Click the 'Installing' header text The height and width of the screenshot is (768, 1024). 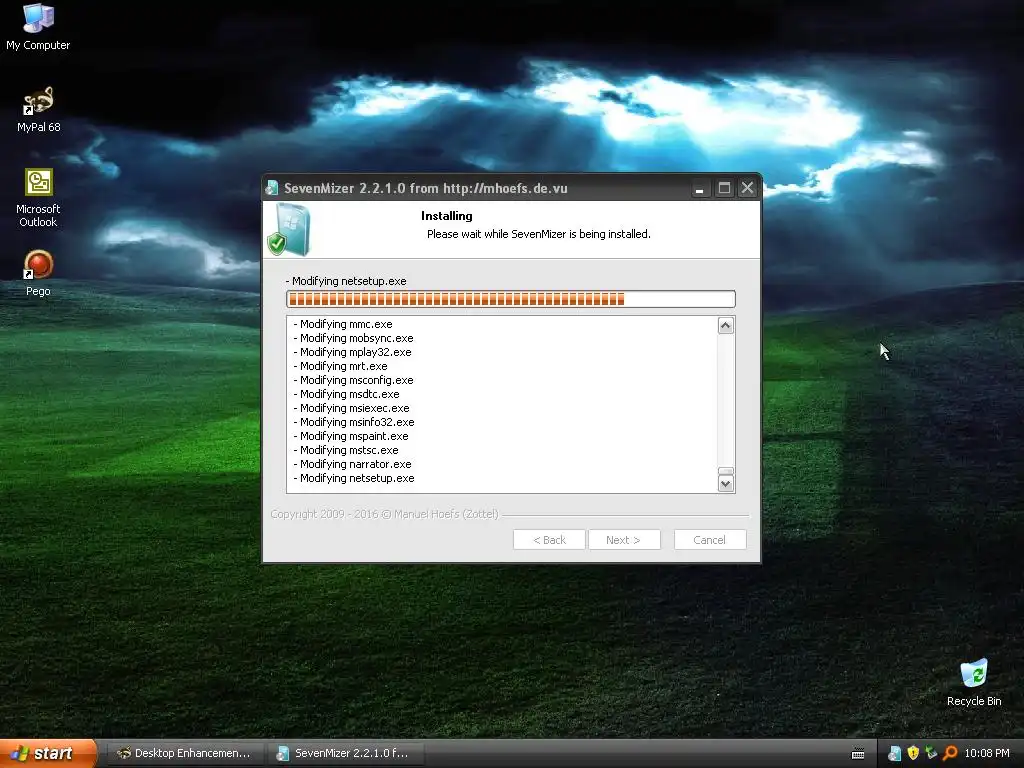447,216
